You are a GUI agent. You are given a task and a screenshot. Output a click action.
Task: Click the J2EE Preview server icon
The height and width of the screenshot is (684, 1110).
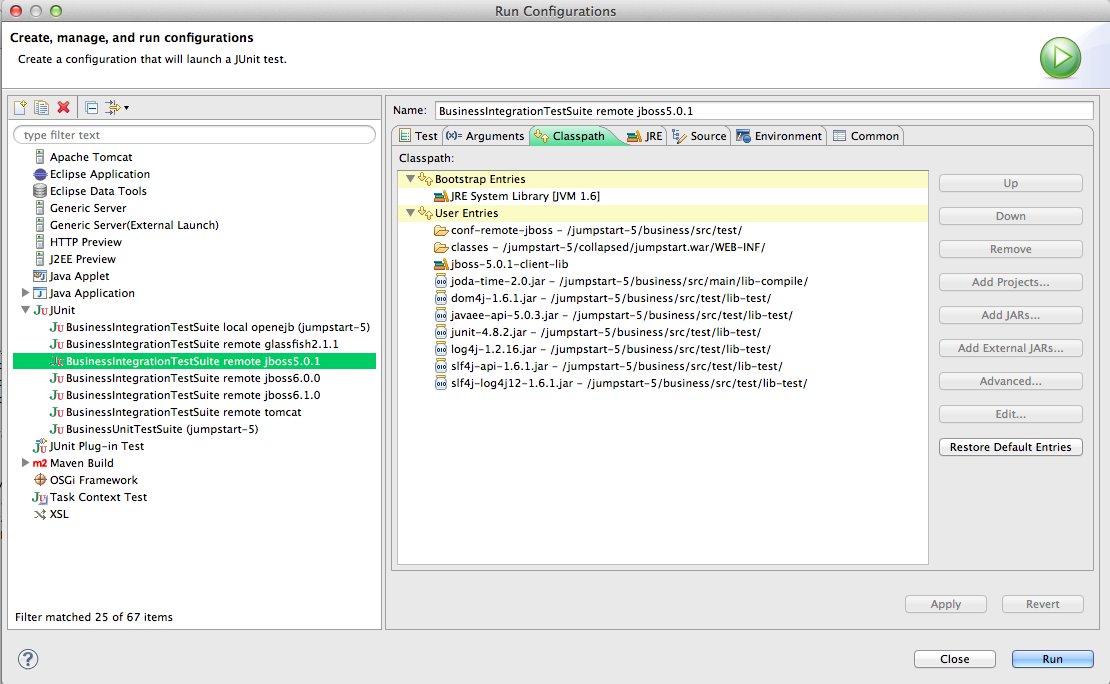tap(40, 259)
